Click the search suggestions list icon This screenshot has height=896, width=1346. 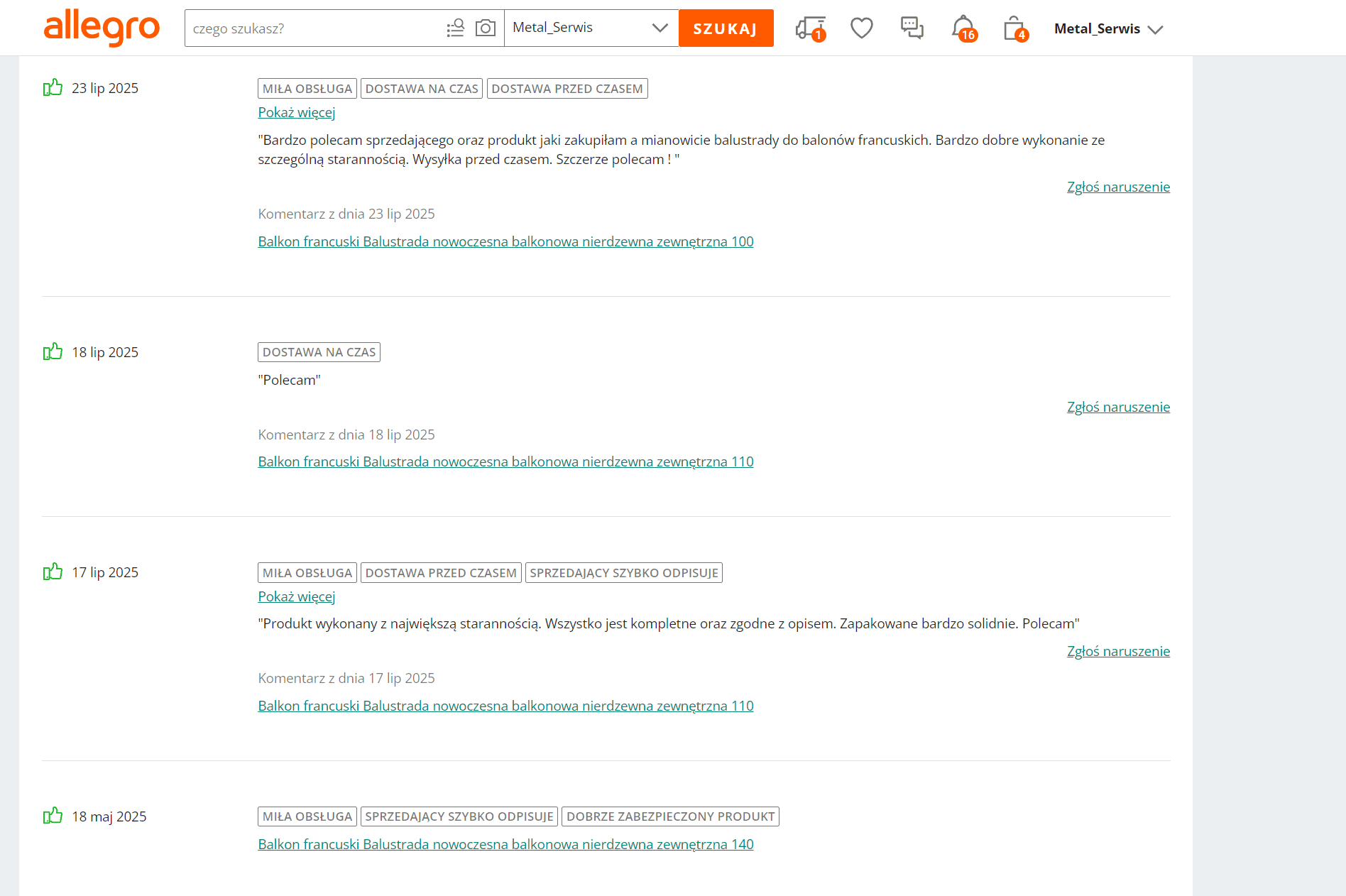[x=455, y=28]
